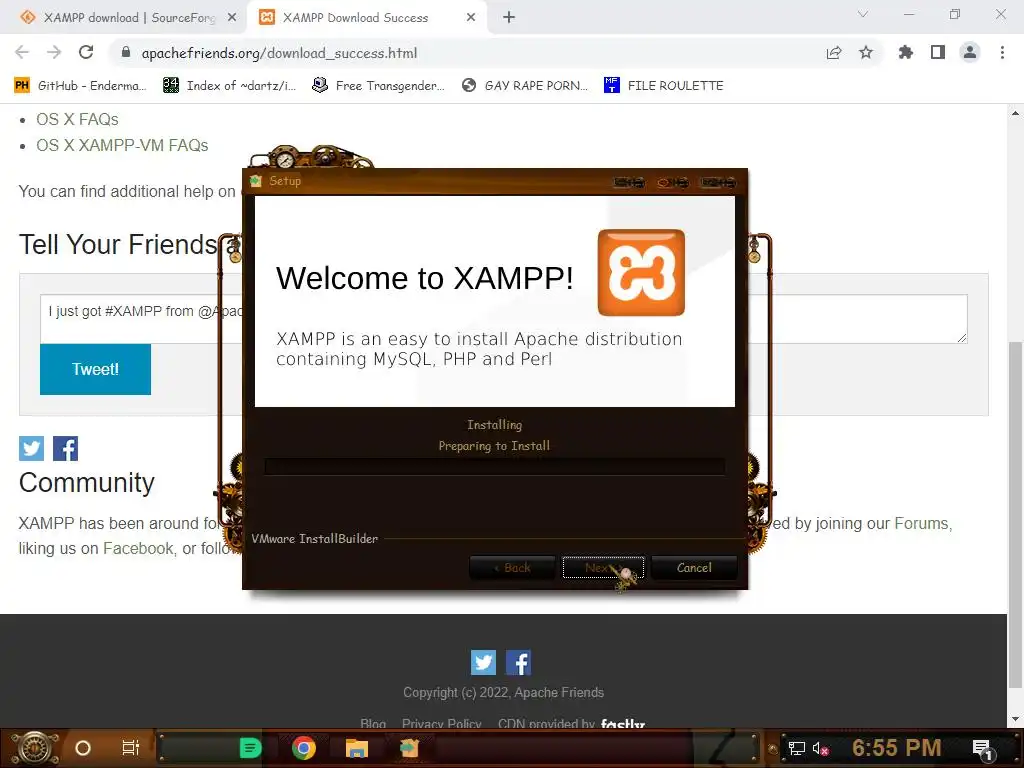Click the blue Tweet! button
Viewport: 1024px width, 768px height.
tap(95, 369)
